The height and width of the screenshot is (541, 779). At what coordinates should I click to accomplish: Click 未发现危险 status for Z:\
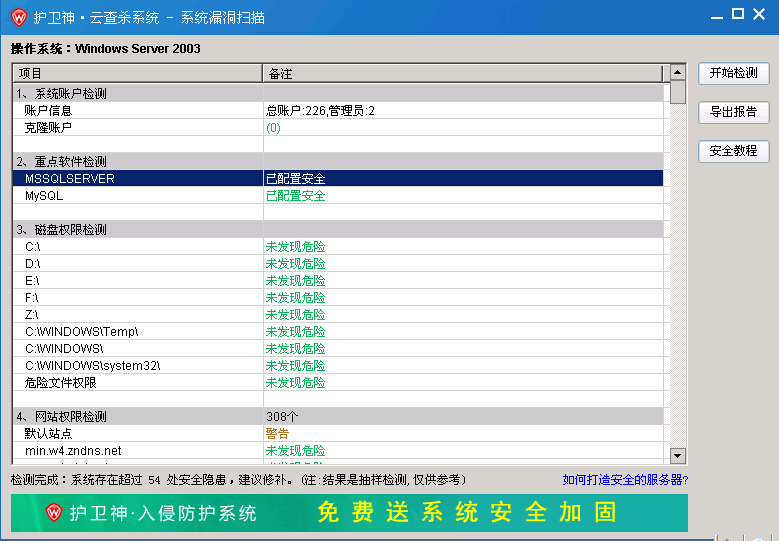[x=296, y=314]
